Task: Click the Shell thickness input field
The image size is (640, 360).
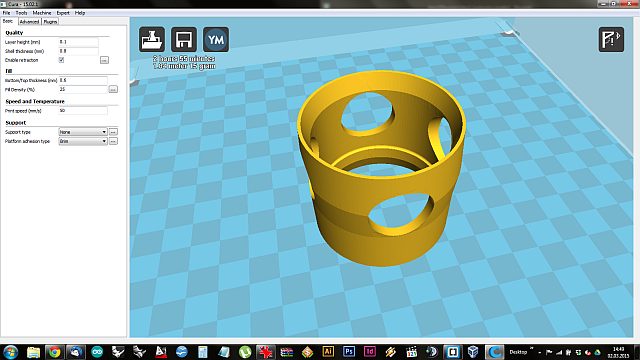Action: point(78,51)
